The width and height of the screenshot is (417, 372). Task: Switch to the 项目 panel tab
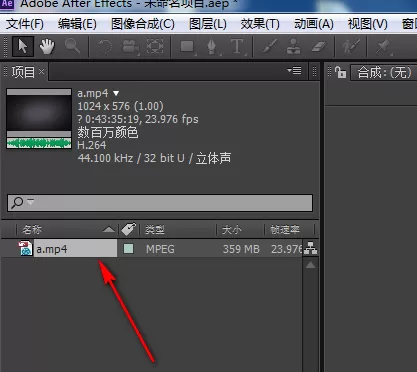pos(23,72)
